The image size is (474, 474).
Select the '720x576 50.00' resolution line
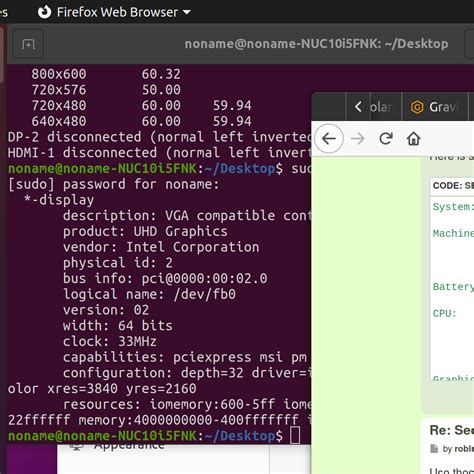click(x=106, y=90)
